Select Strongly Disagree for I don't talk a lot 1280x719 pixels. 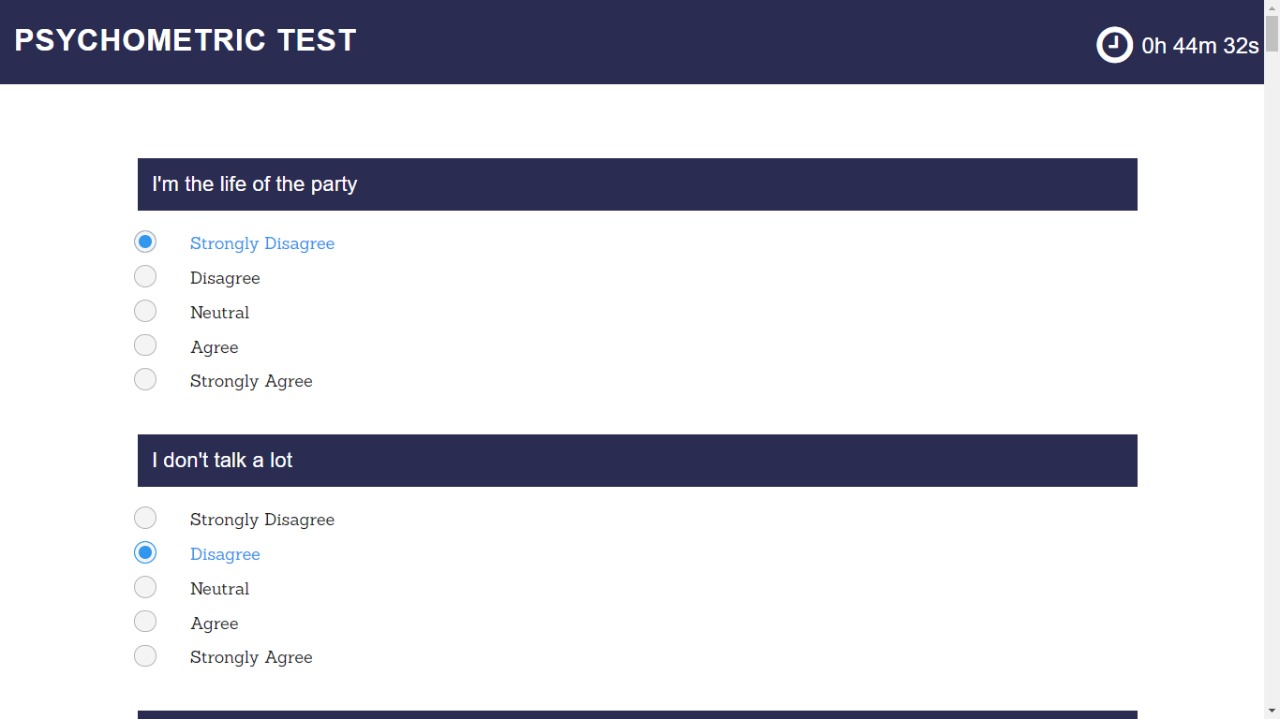point(145,518)
